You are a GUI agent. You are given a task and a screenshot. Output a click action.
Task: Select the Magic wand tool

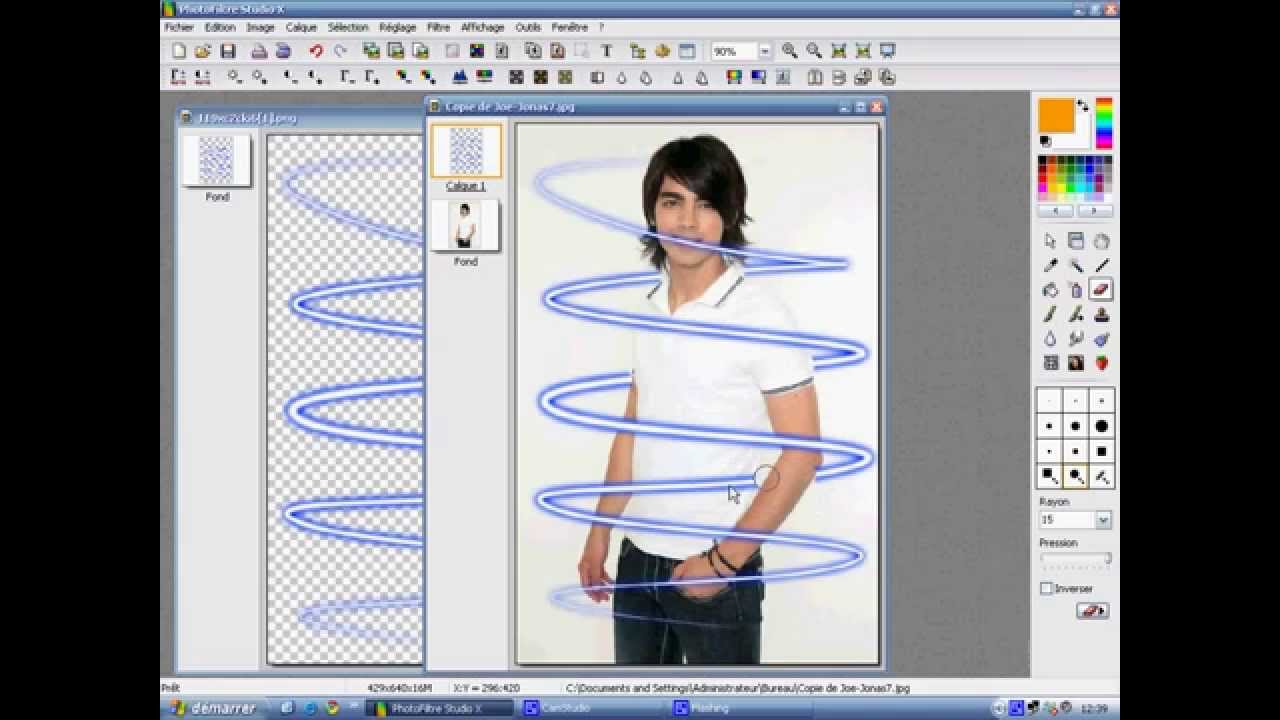point(1076,266)
